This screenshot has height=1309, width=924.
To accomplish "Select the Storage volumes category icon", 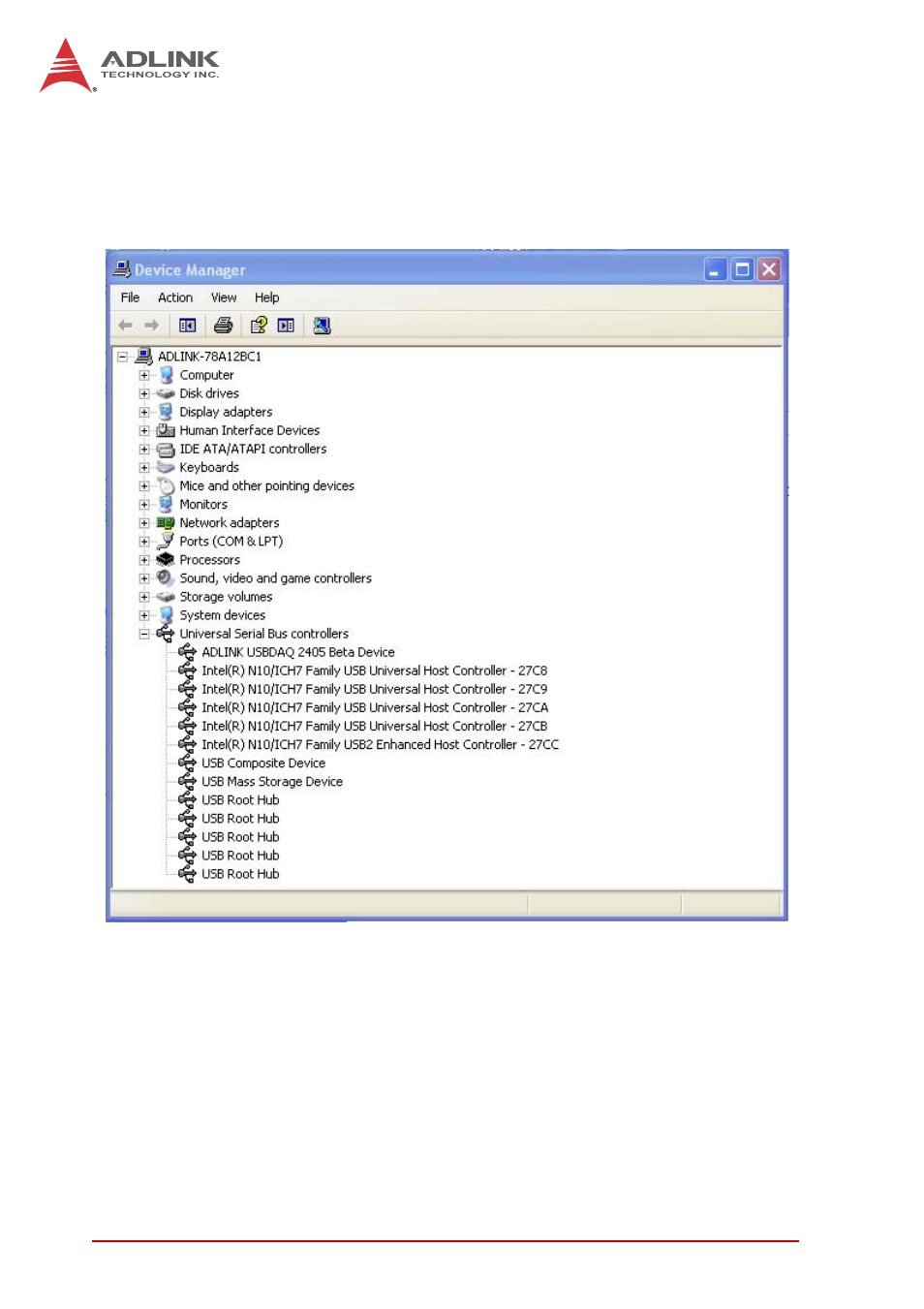I will point(166,597).
